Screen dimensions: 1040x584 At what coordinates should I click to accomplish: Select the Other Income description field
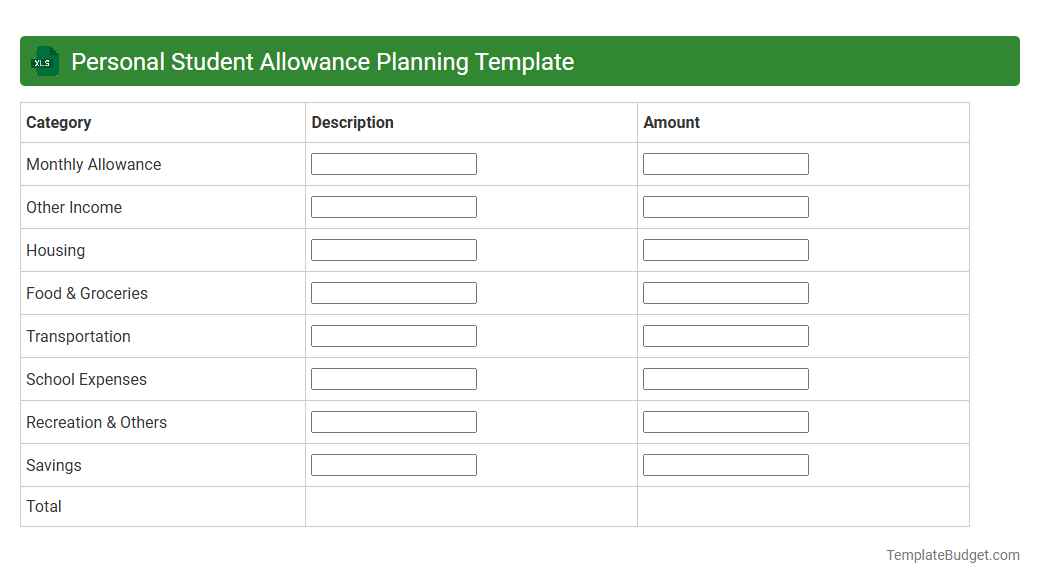[x=393, y=206]
